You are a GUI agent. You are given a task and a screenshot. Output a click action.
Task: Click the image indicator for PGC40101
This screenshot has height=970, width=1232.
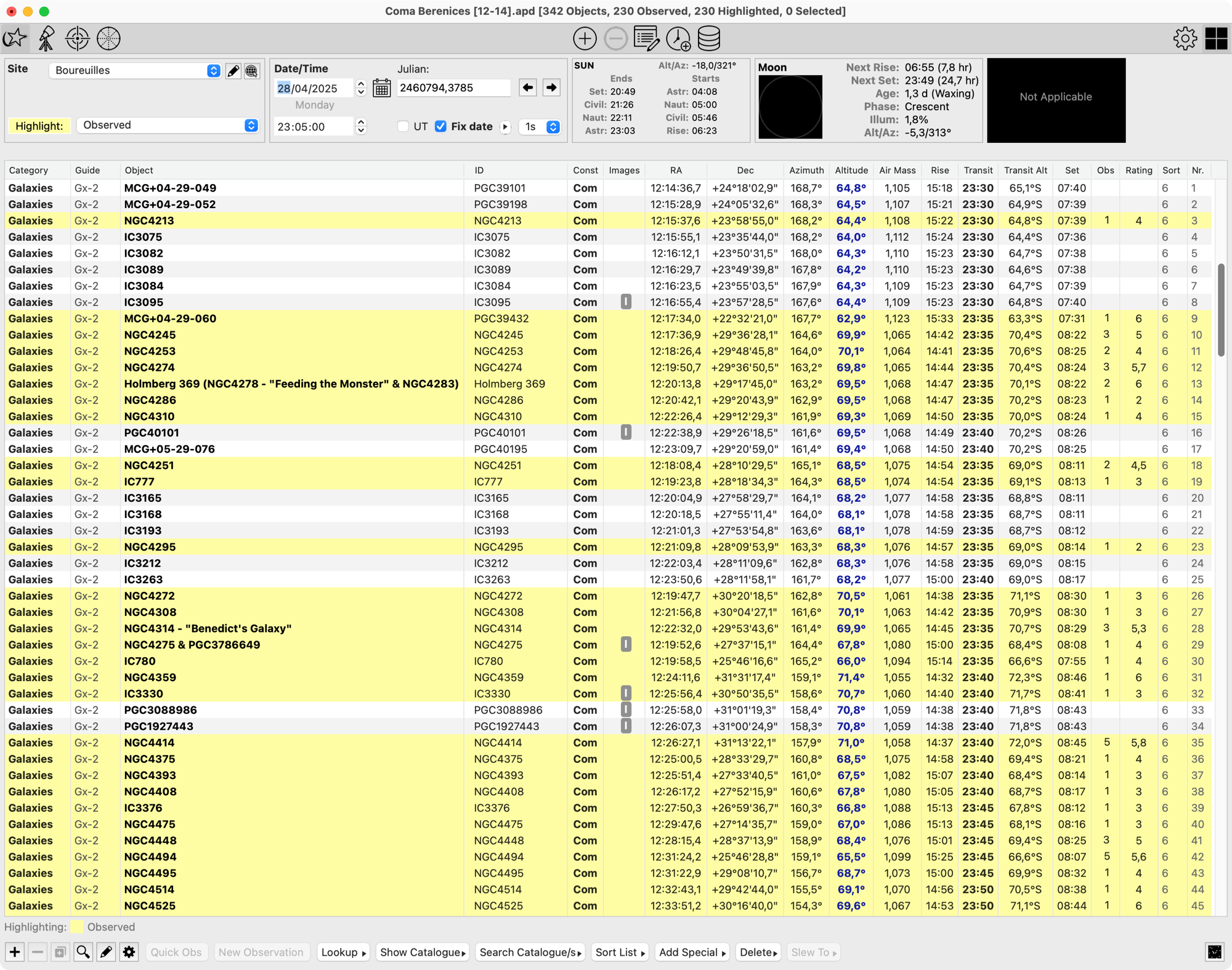pyautogui.click(x=626, y=432)
